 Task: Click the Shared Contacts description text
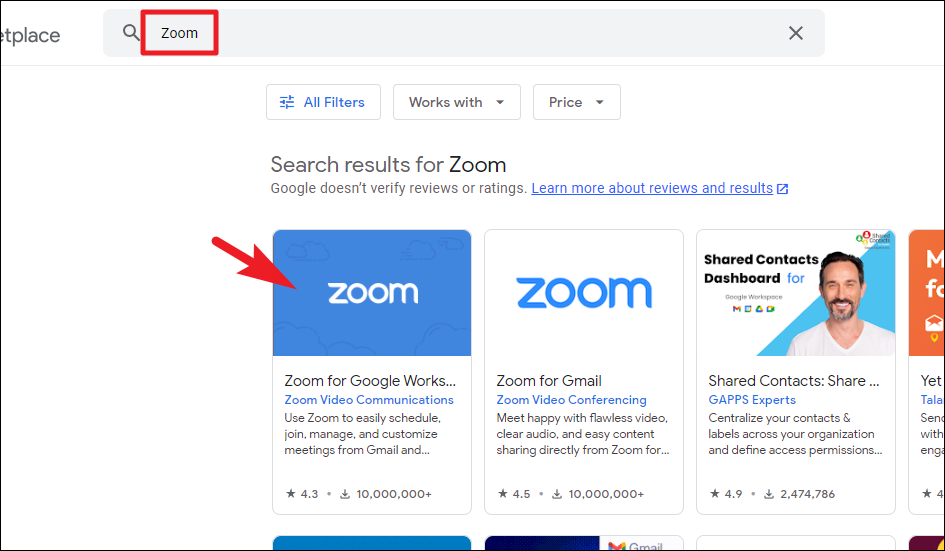click(795, 434)
